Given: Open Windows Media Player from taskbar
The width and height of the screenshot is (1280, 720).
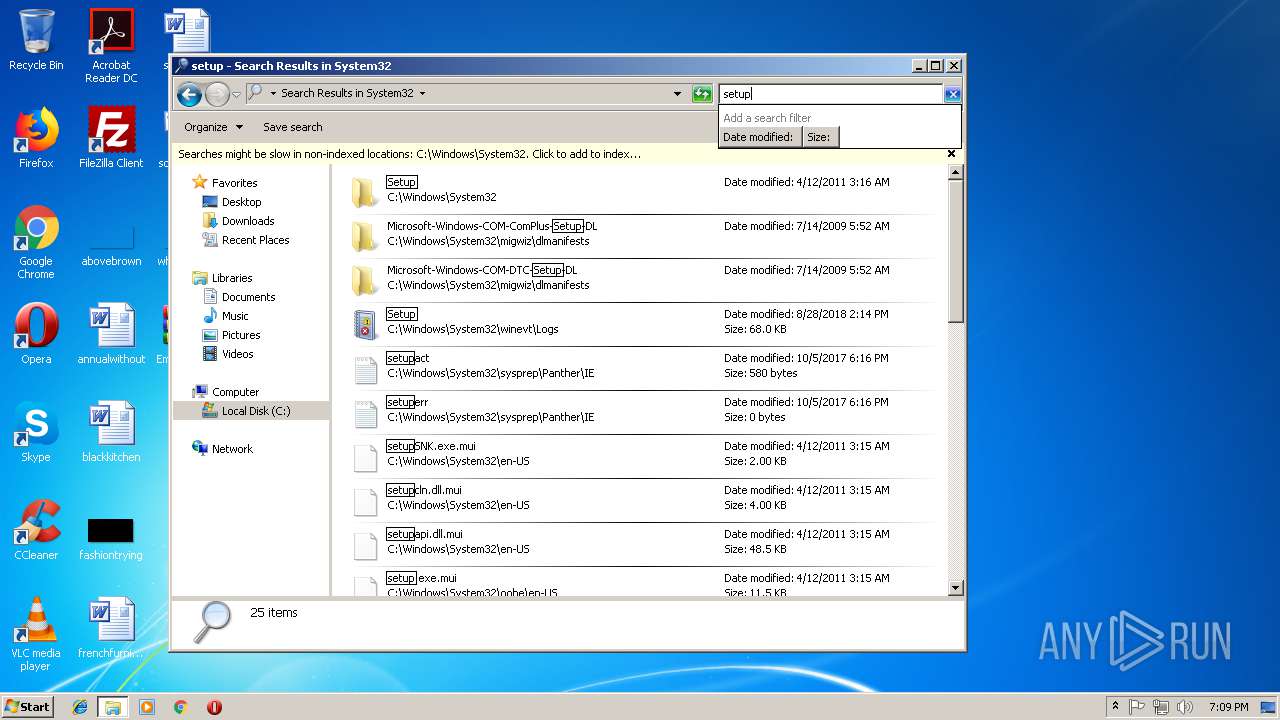Looking at the screenshot, I should tap(147, 707).
